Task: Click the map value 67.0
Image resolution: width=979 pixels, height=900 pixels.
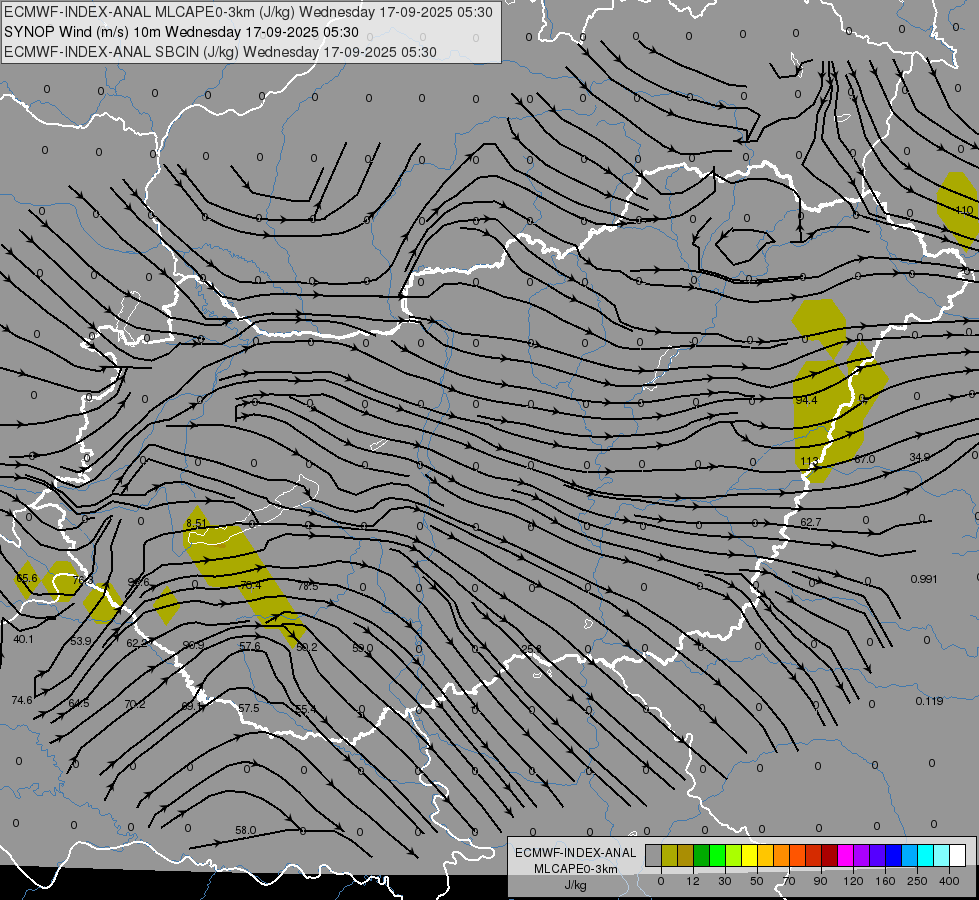Action: [865, 459]
